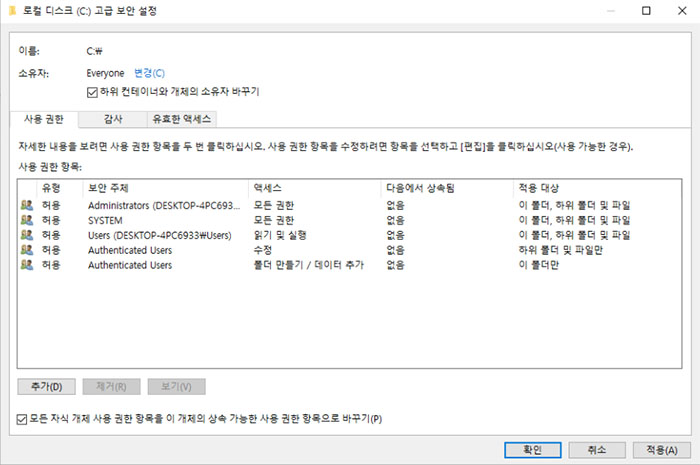The image size is (700, 465).
Task: Toggle 하위 컨테이너와 개체의 소유자 바꾸기 checkbox
Action: click(x=92, y=92)
